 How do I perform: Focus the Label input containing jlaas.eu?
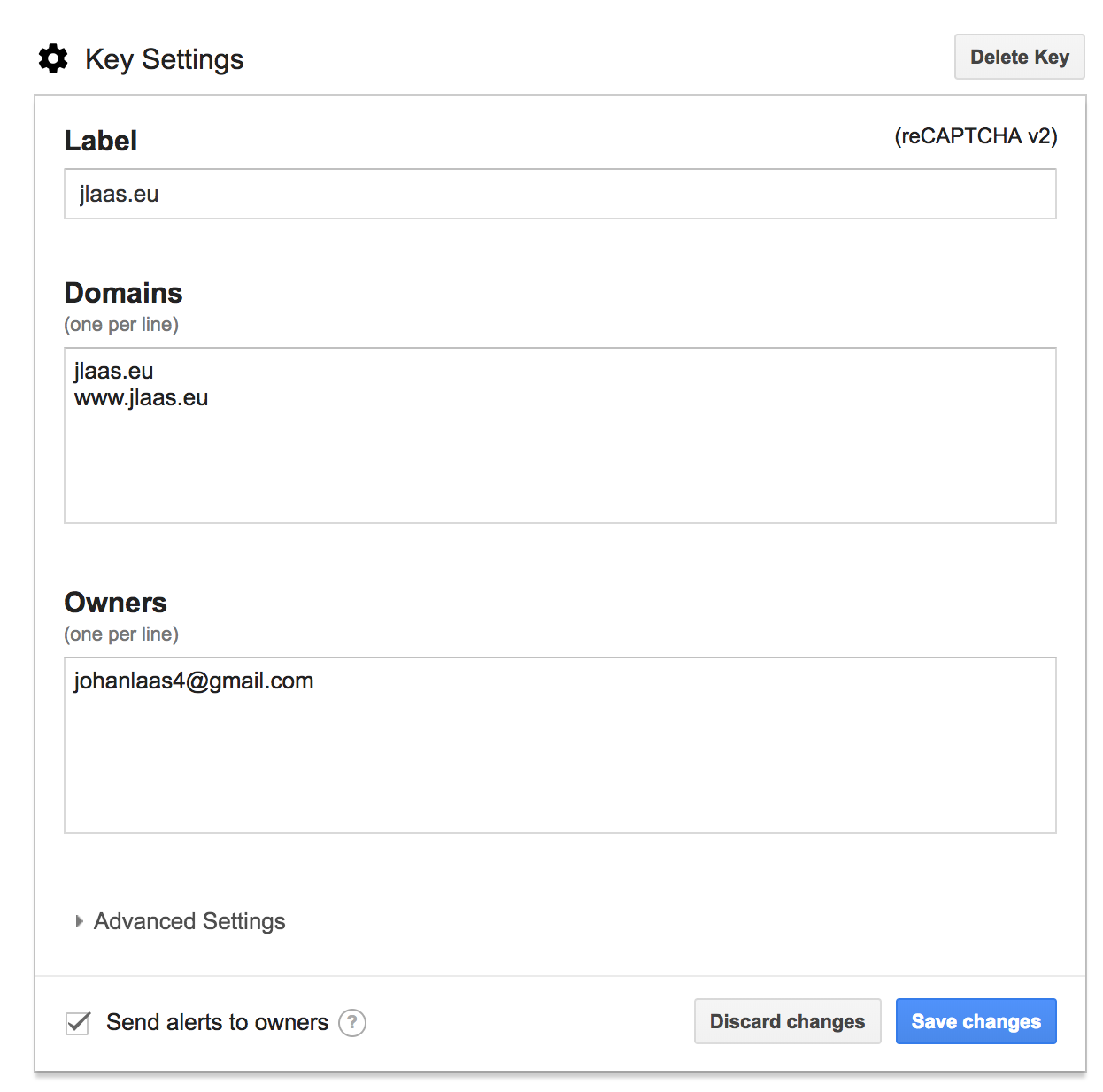point(560,194)
